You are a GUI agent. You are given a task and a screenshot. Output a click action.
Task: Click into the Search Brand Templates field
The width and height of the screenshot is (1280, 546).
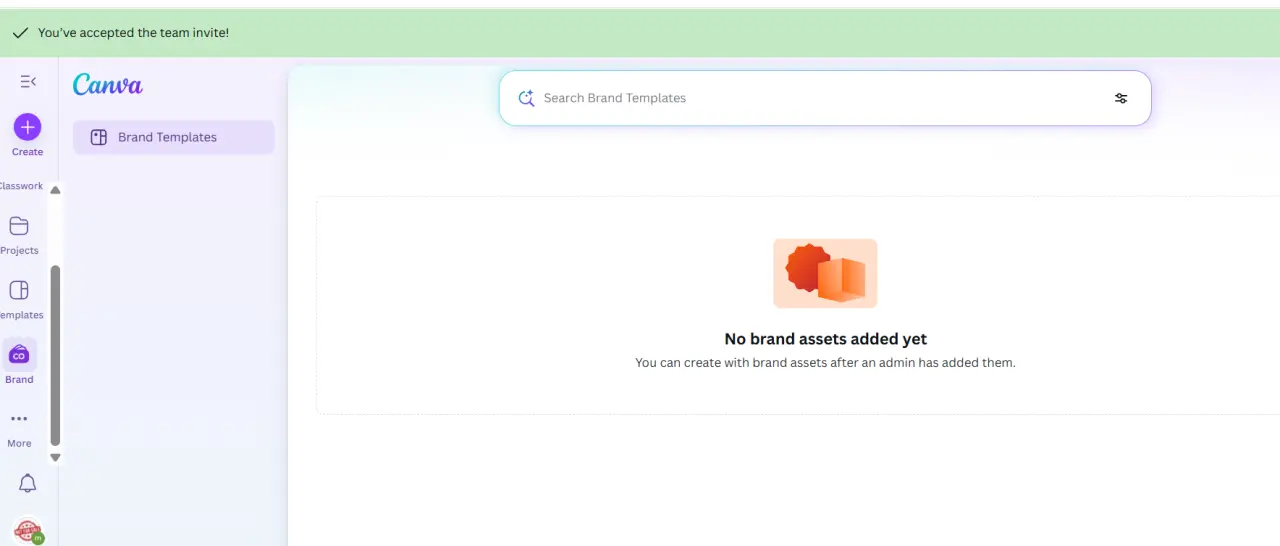tap(825, 98)
